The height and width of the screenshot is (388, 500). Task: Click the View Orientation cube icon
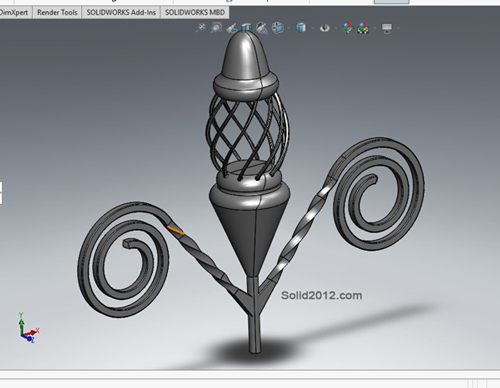tap(277, 28)
